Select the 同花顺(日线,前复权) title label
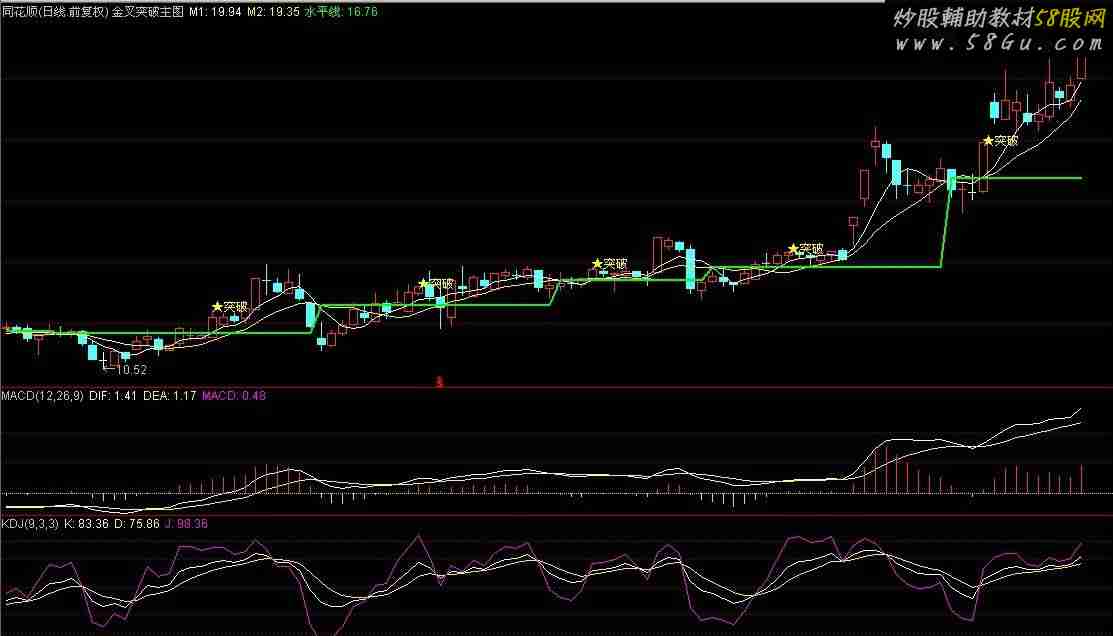1113x636 pixels. (x=54, y=9)
